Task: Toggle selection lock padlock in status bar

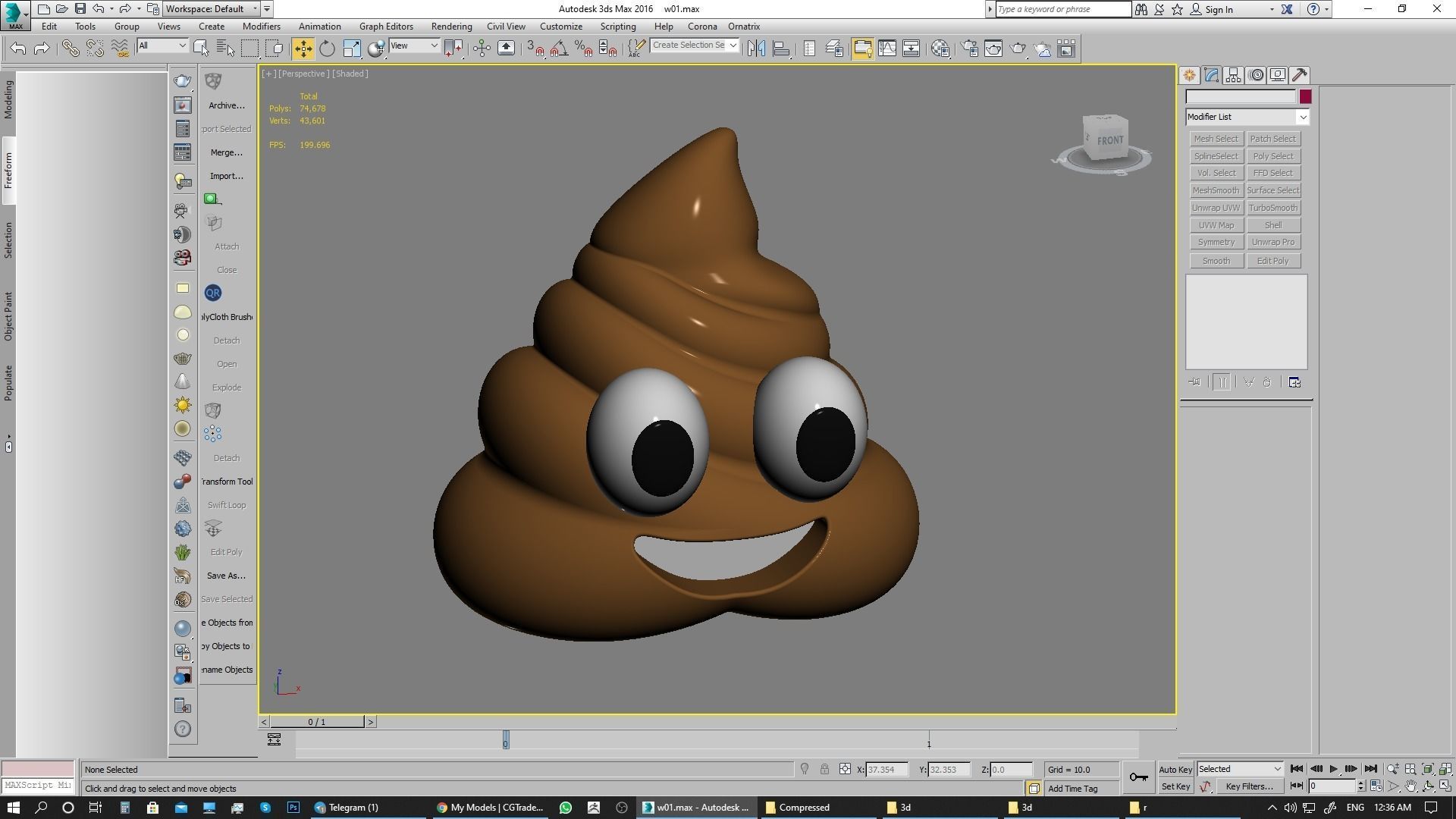Action: 824,769
